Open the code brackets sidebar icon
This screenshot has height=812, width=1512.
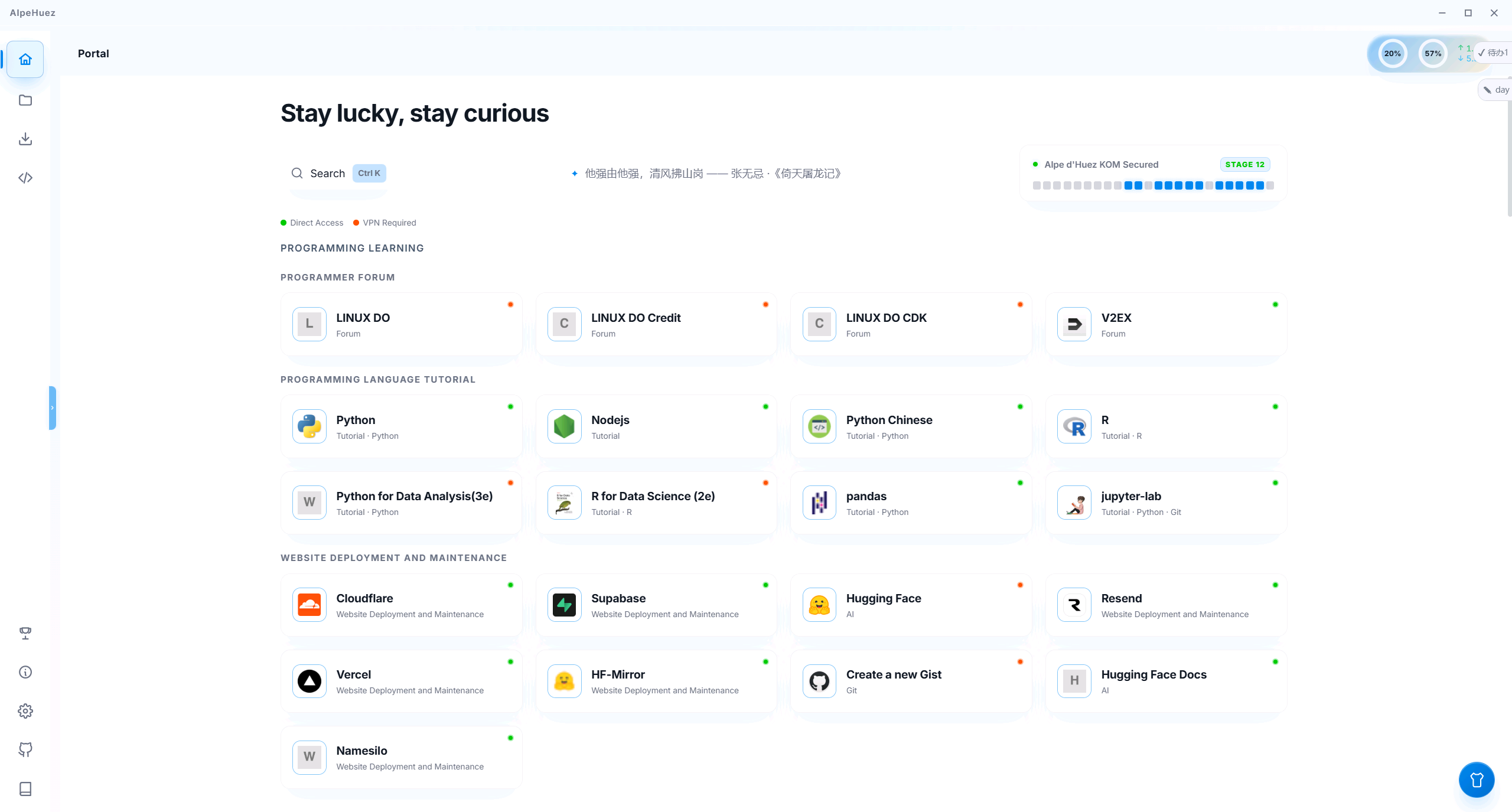(x=25, y=178)
